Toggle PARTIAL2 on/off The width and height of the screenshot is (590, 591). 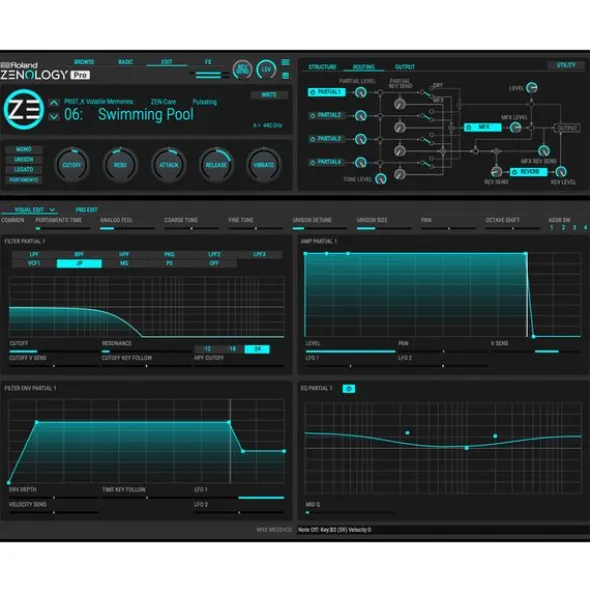(x=312, y=115)
